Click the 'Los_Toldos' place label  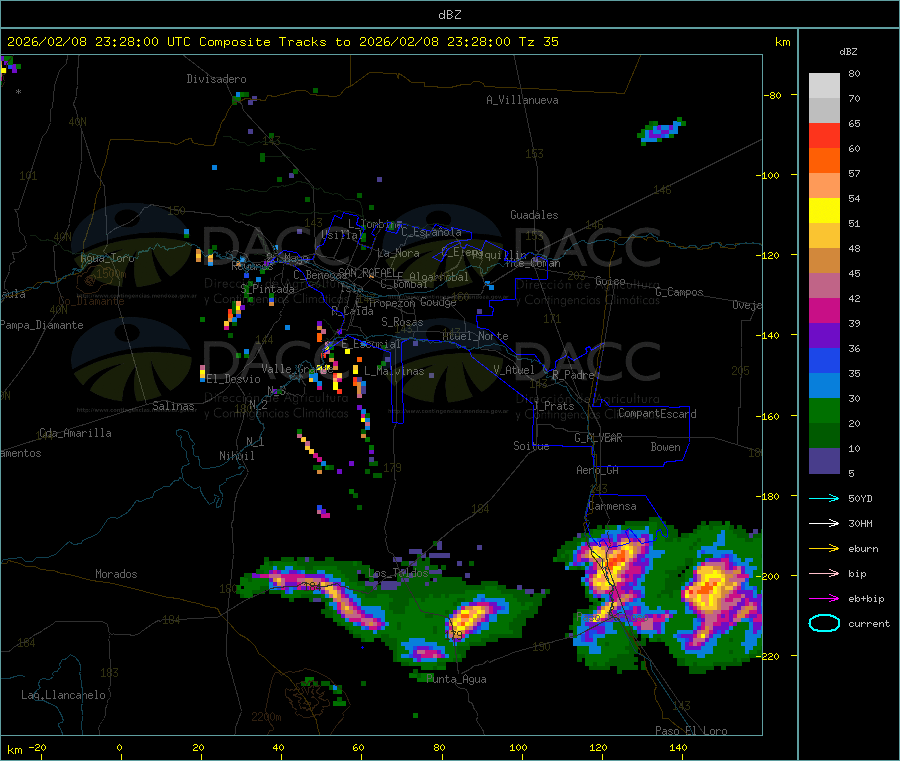click(x=397, y=573)
